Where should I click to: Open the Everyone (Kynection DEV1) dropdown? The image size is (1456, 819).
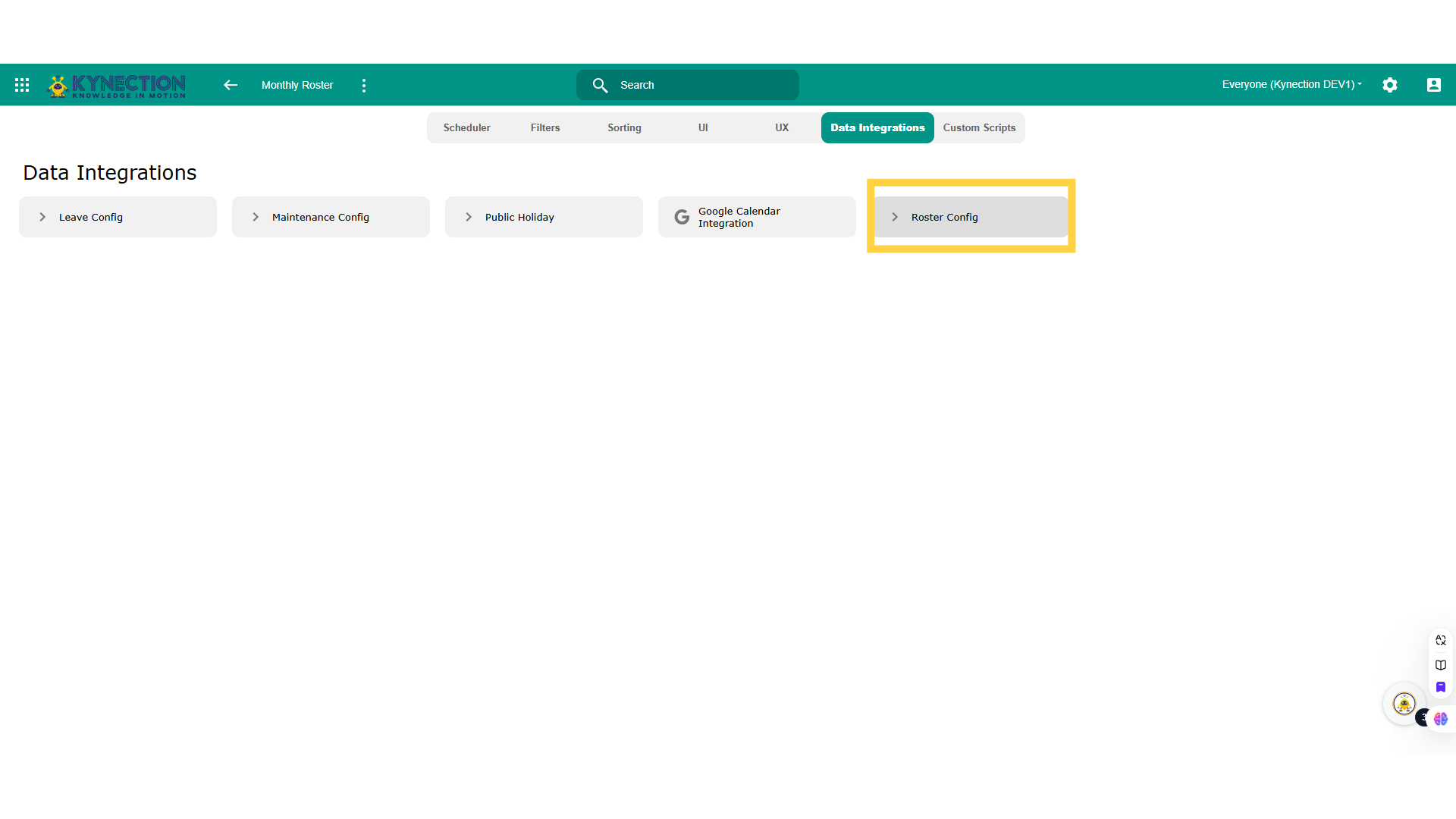coord(1291,84)
